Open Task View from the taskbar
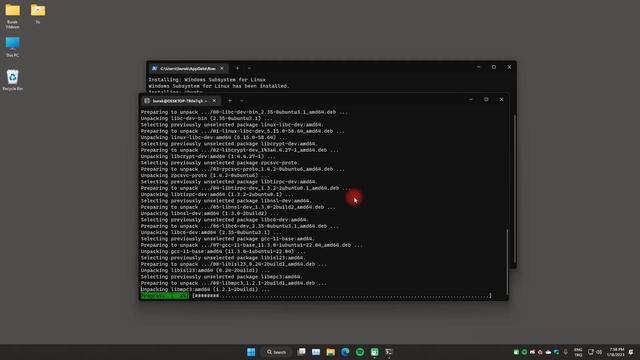 301,352
